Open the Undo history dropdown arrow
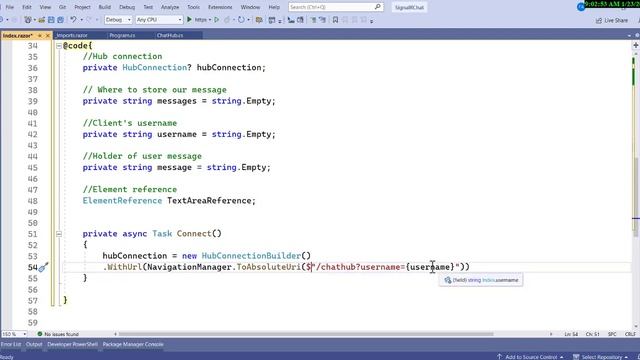Viewport: 640px width, 360px height. click(81, 20)
